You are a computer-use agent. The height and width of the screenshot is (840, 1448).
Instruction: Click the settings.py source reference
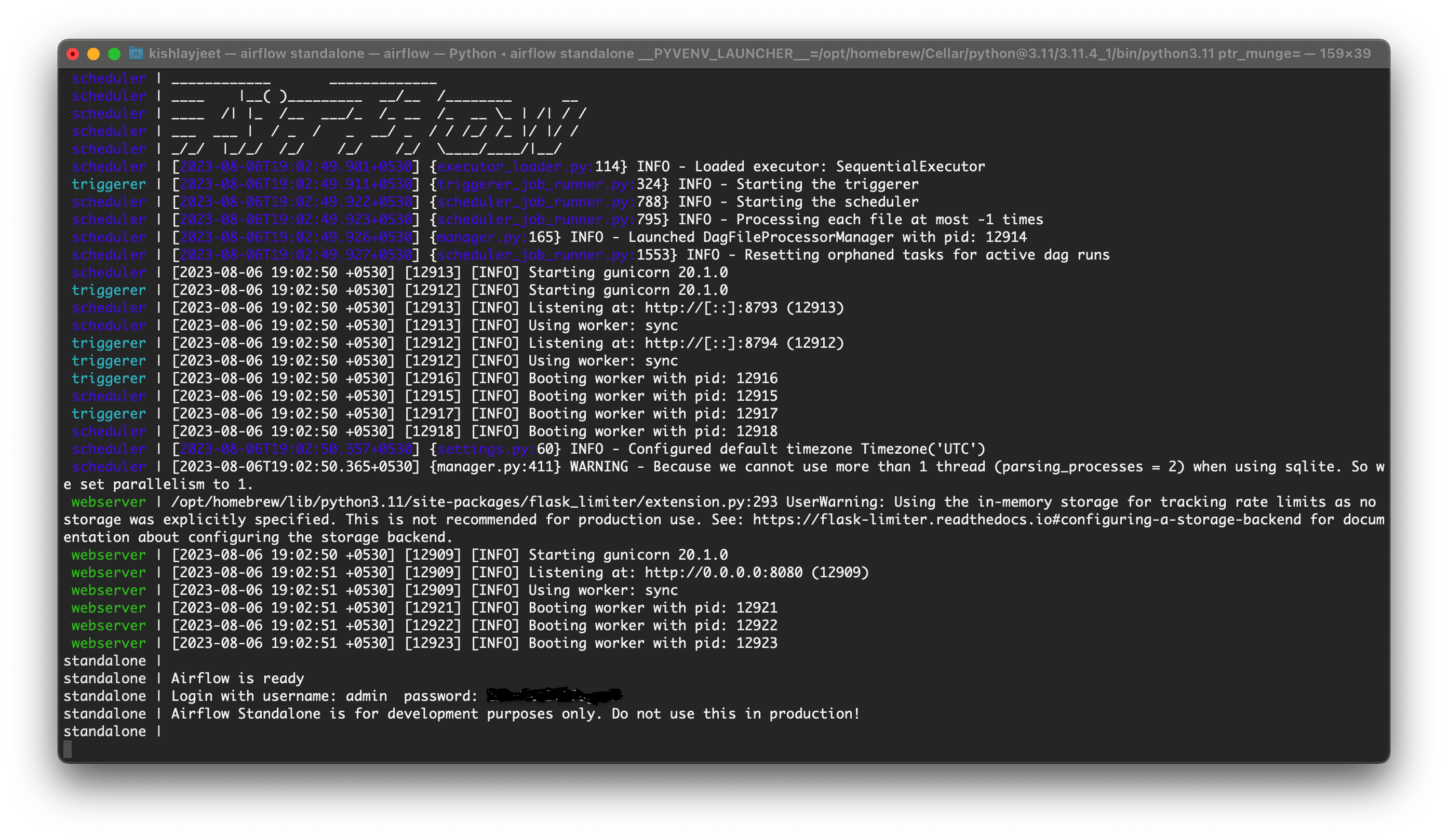486,449
